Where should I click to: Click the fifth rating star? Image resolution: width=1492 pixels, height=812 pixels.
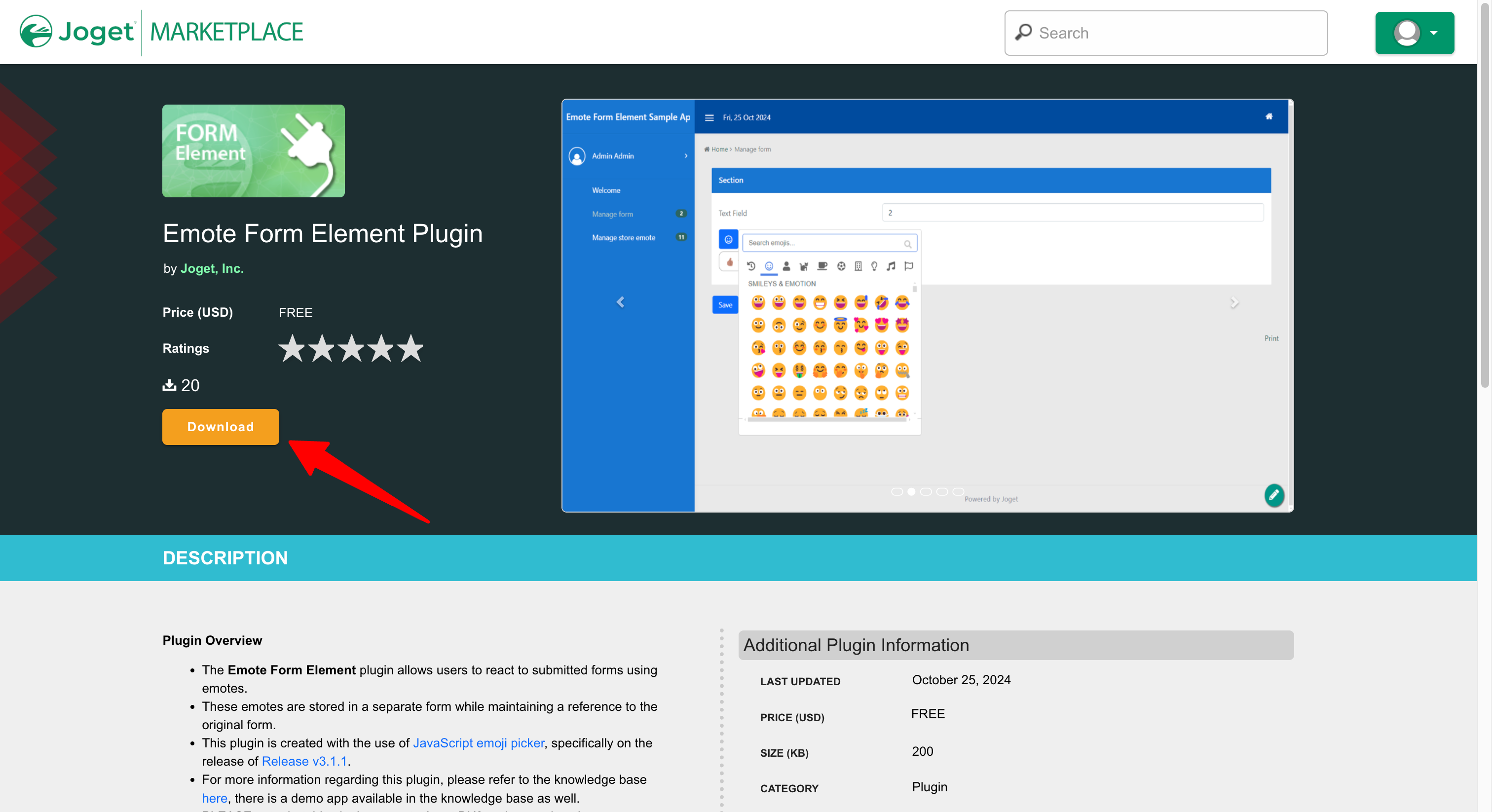point(410,349)
